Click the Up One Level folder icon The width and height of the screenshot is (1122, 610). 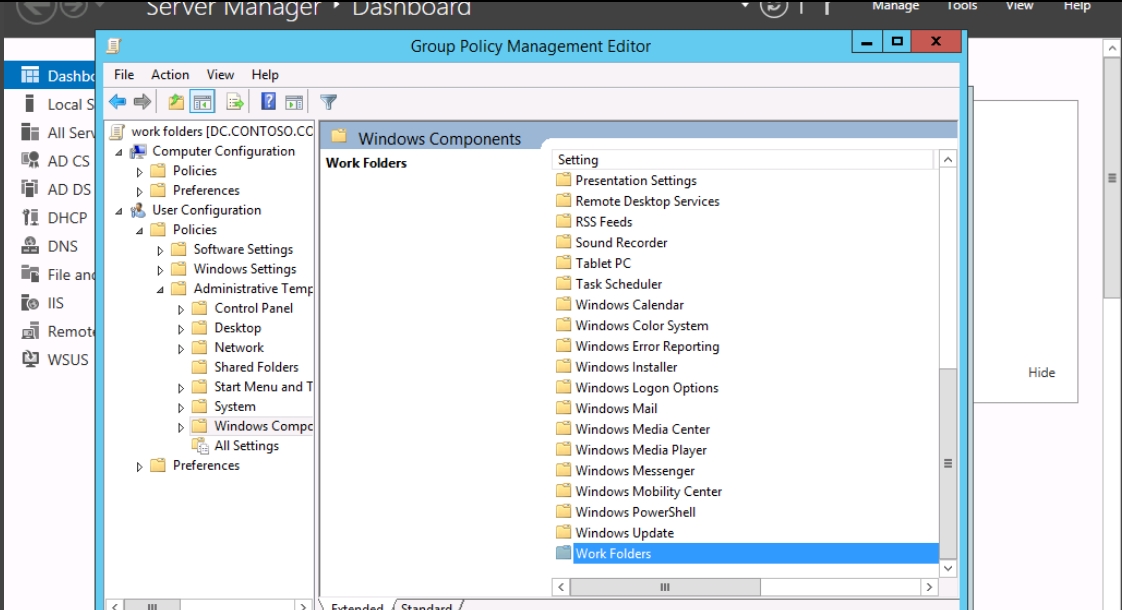(x=176, y=102)
